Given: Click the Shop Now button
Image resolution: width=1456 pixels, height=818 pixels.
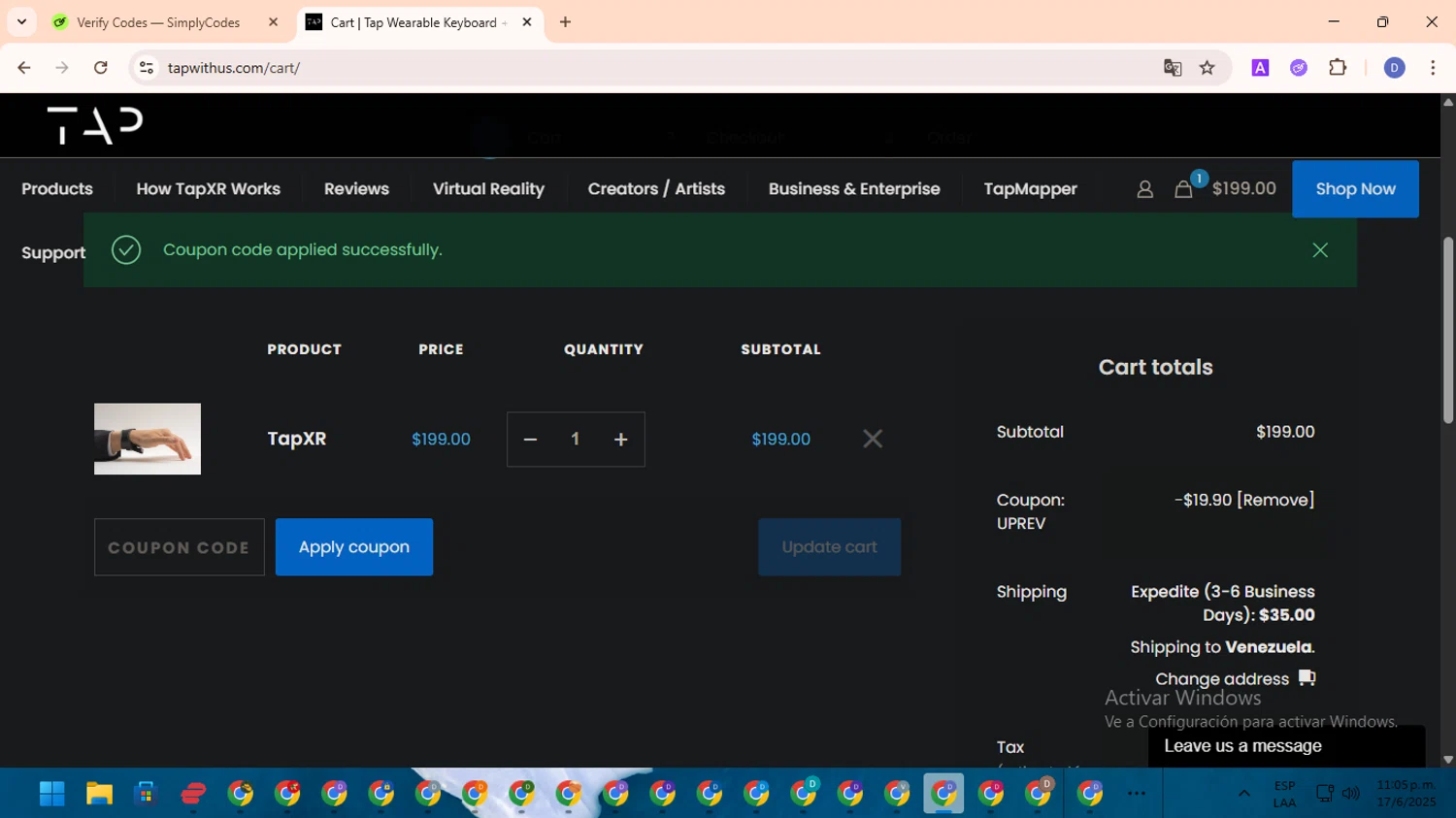Looking at the screenshot, I should pyautogui.click(x=1355, y=189).
